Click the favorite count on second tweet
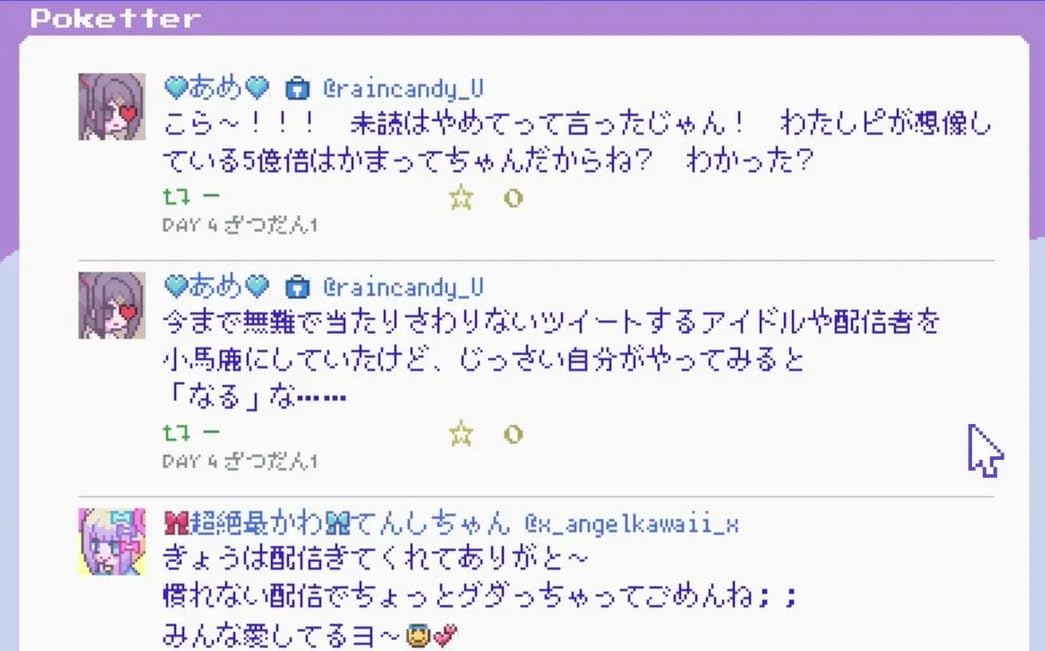This screenshot has width=1045, height=651. pos(513,434)
